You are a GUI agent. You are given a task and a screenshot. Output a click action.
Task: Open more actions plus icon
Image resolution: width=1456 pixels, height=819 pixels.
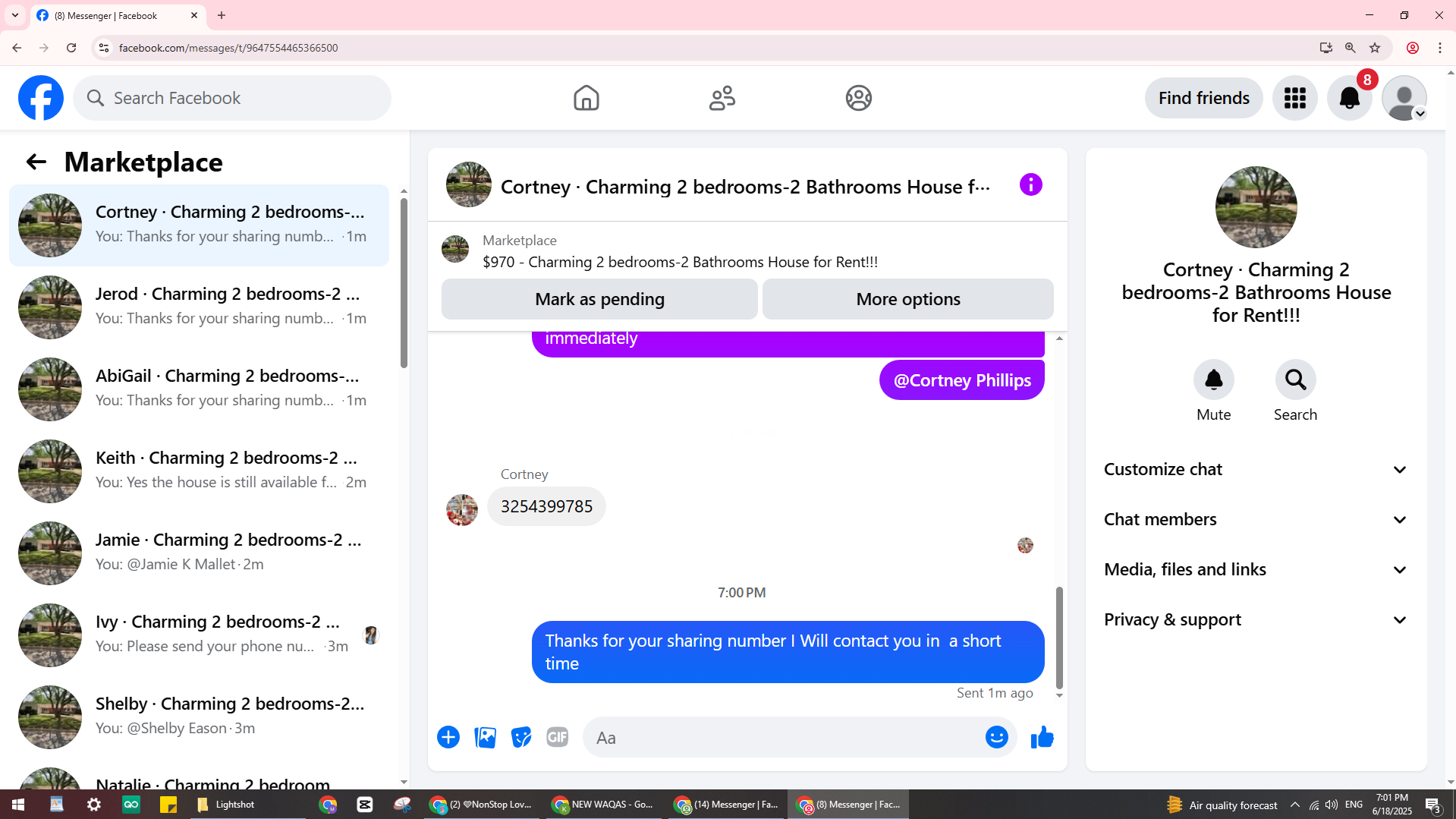click(448, 737)
